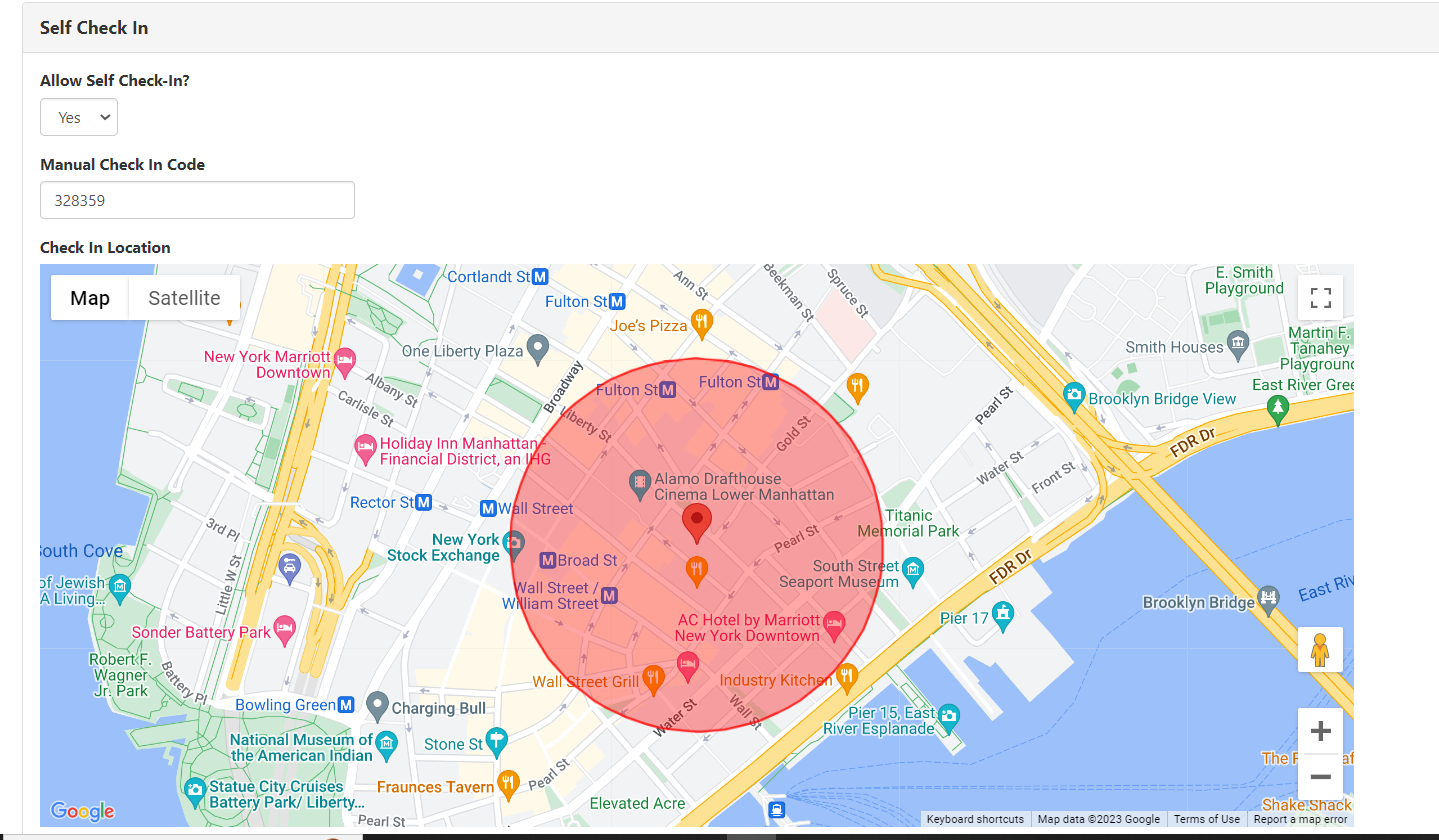1439x840 pixels.
Task: Select National Museum of the American Indian icon
Action: [387, 745]
